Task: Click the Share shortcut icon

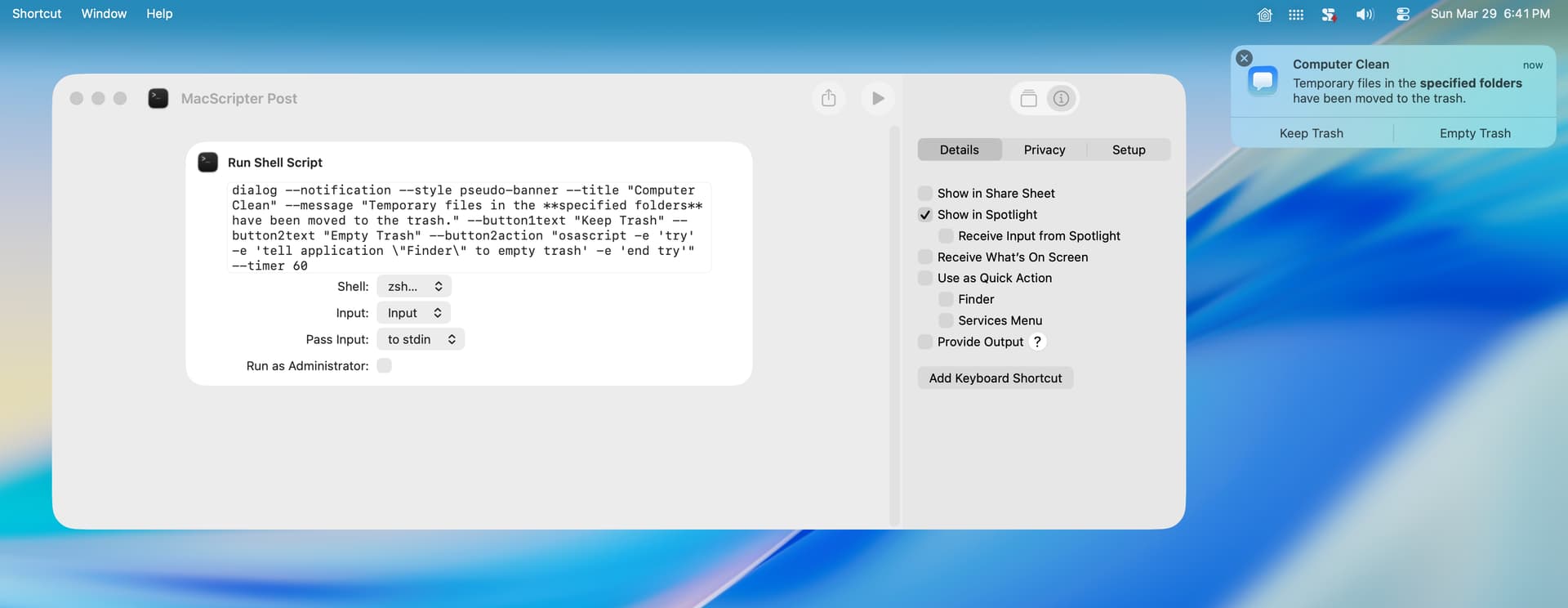Action: (828, 98)
